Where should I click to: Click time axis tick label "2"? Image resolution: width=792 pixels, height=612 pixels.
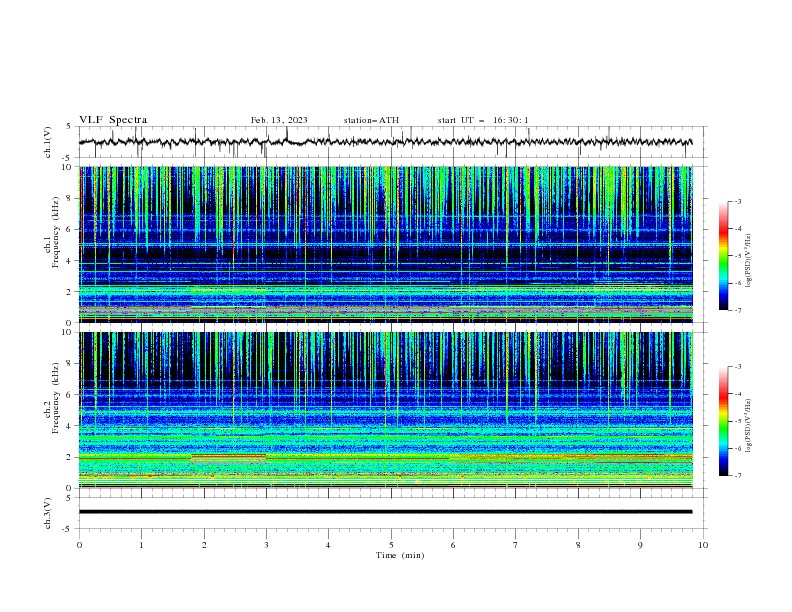pos(204,545)
